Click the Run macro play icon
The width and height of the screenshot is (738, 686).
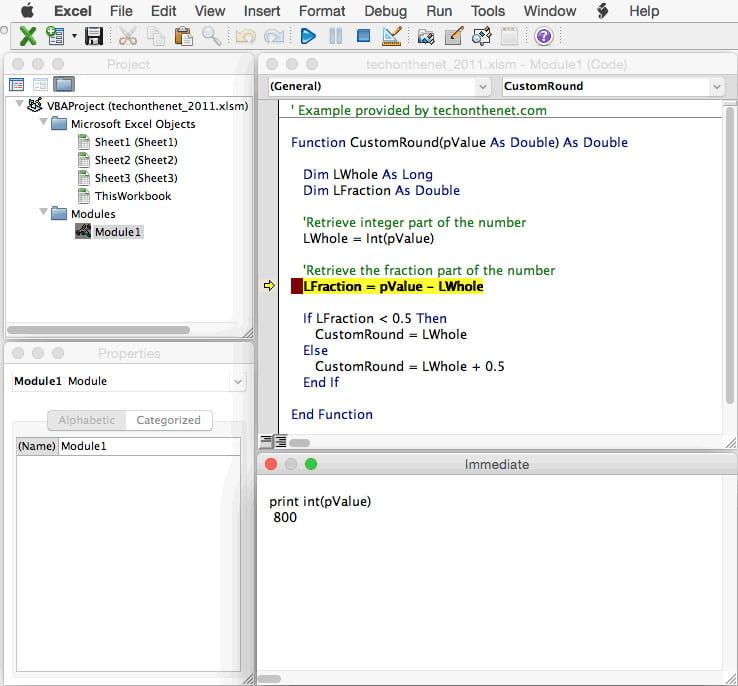pos(308,37)
